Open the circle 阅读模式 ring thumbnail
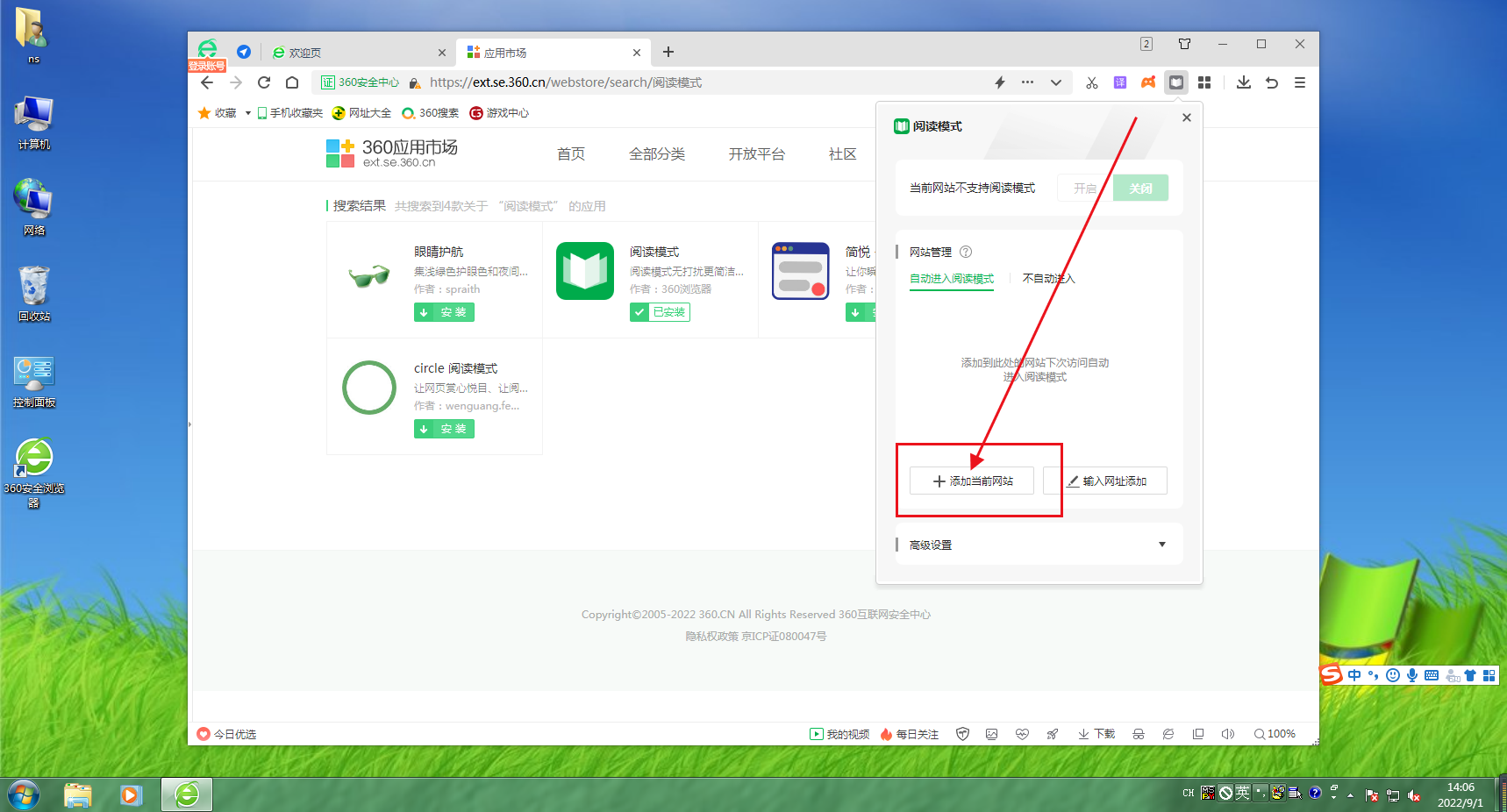This screenshot has width=1507, height=812. pos(369,388)
